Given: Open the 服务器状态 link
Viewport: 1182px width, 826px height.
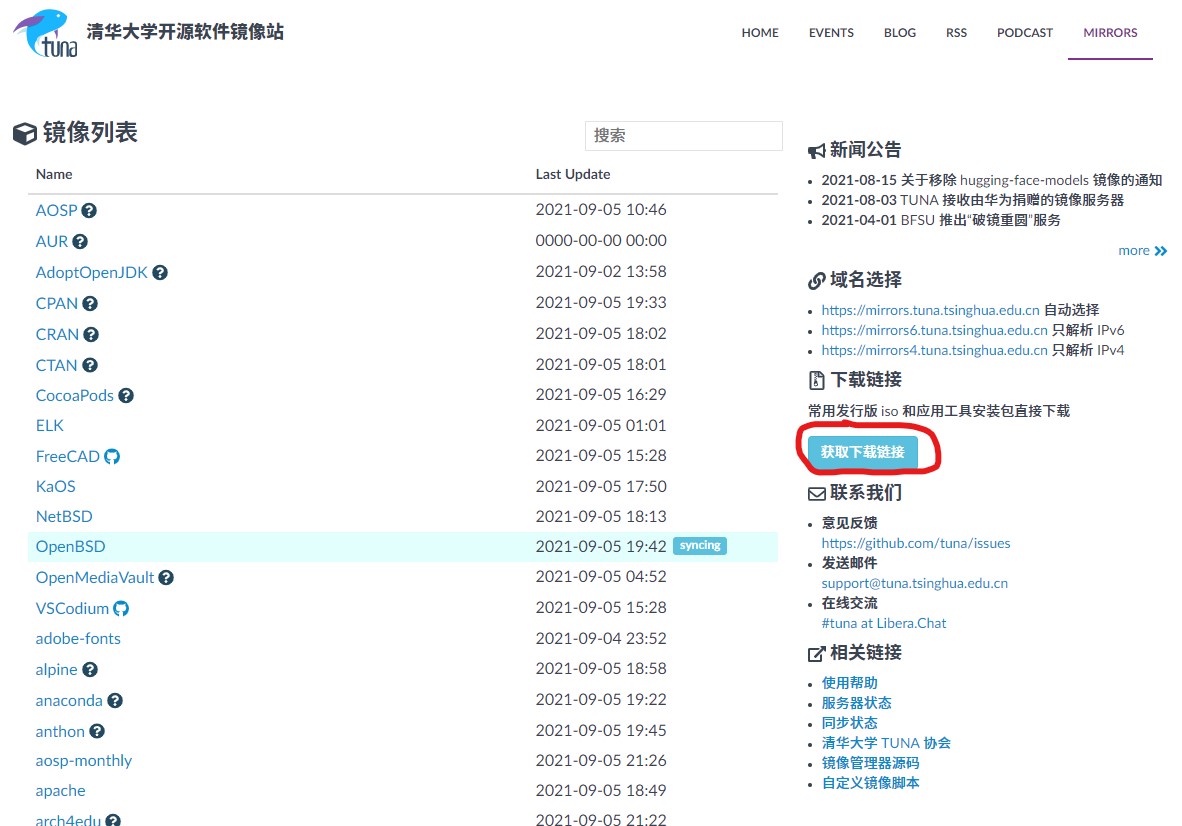Looking at the screenshot, I should coord(856,703).
